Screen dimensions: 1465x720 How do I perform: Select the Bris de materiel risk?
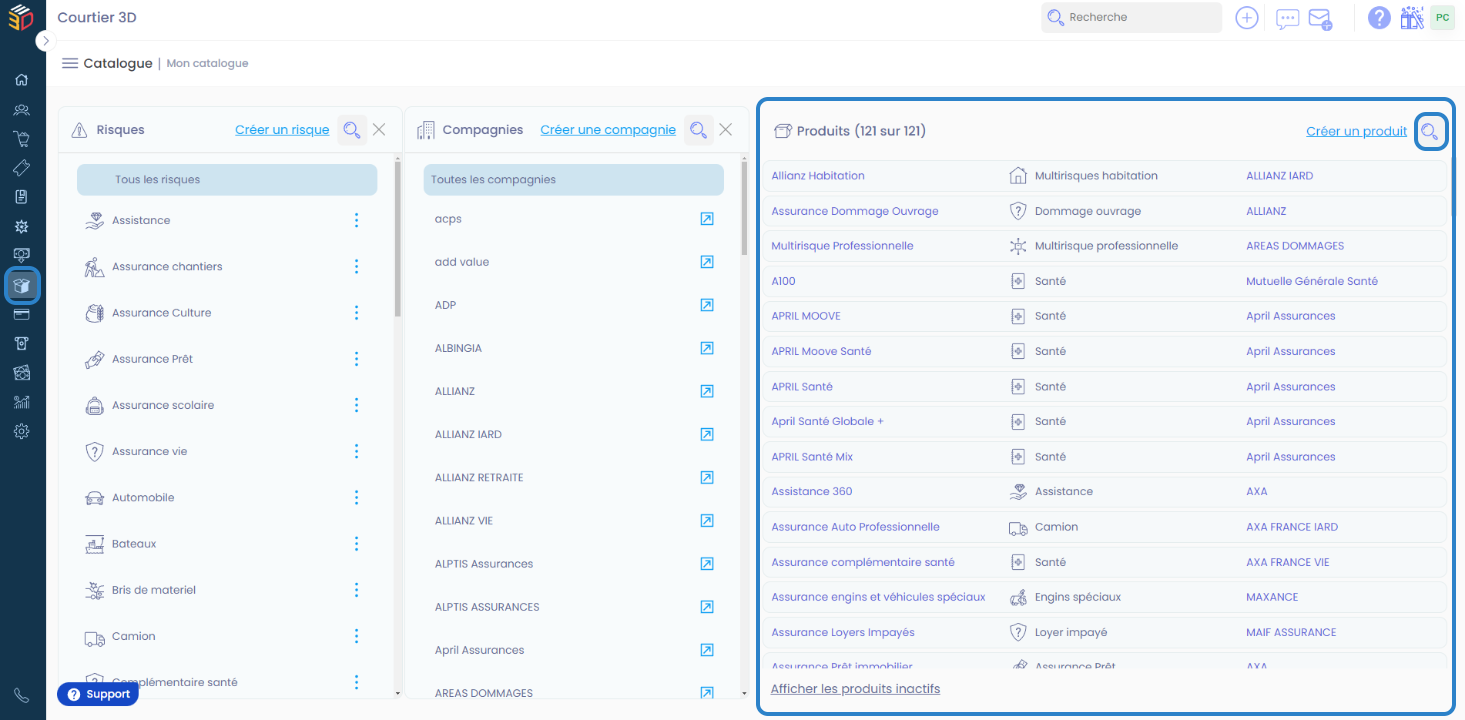154,590
